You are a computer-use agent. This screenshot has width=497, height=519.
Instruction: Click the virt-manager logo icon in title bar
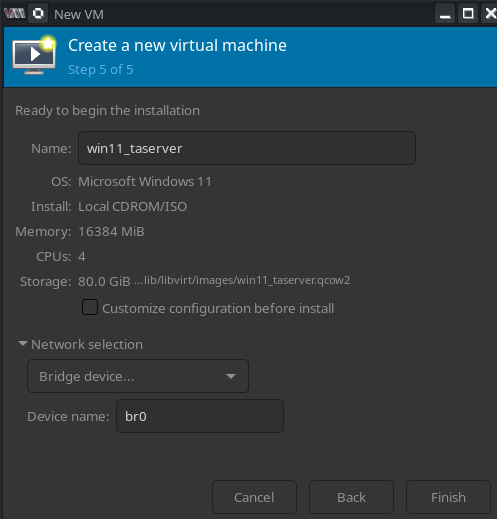point(14,14)
